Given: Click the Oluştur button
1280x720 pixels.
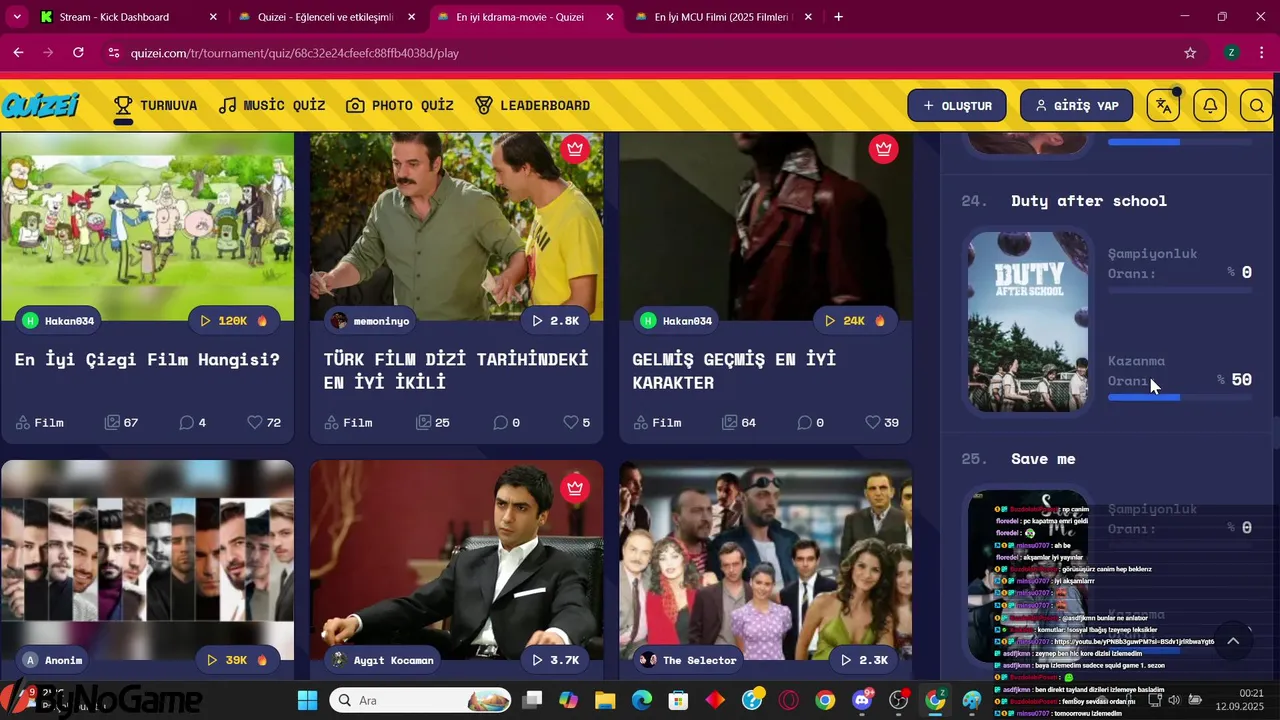Looking at the screenshot, I should 957,105.
